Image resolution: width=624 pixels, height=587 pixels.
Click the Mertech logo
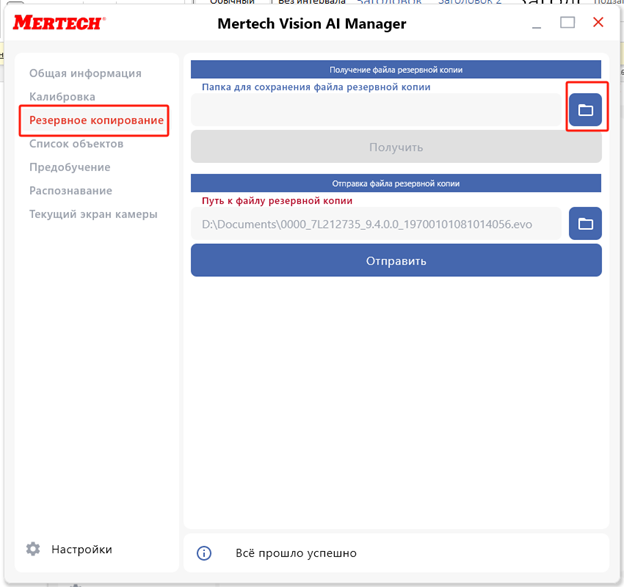(x=59, y=23)
